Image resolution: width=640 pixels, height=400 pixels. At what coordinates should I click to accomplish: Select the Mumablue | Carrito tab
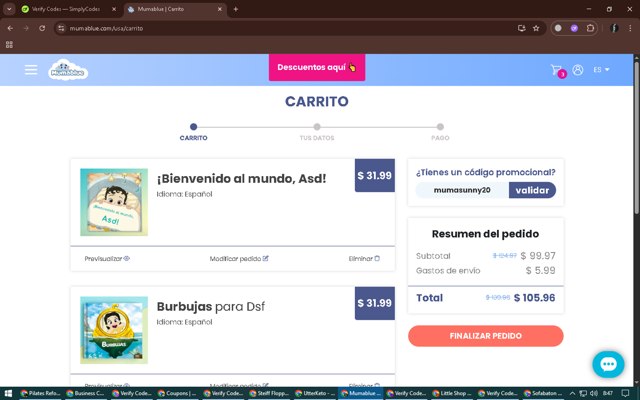pyautogui.click(x=175, y=9)
